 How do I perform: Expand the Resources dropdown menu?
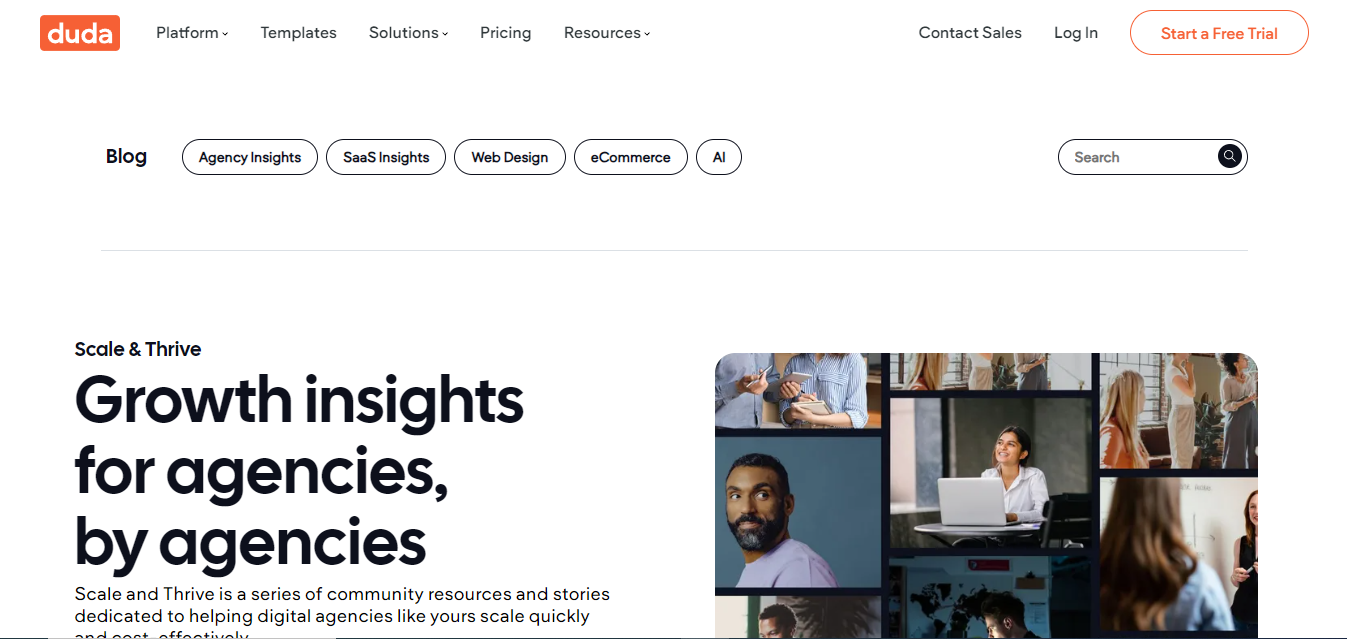(607, 33)
